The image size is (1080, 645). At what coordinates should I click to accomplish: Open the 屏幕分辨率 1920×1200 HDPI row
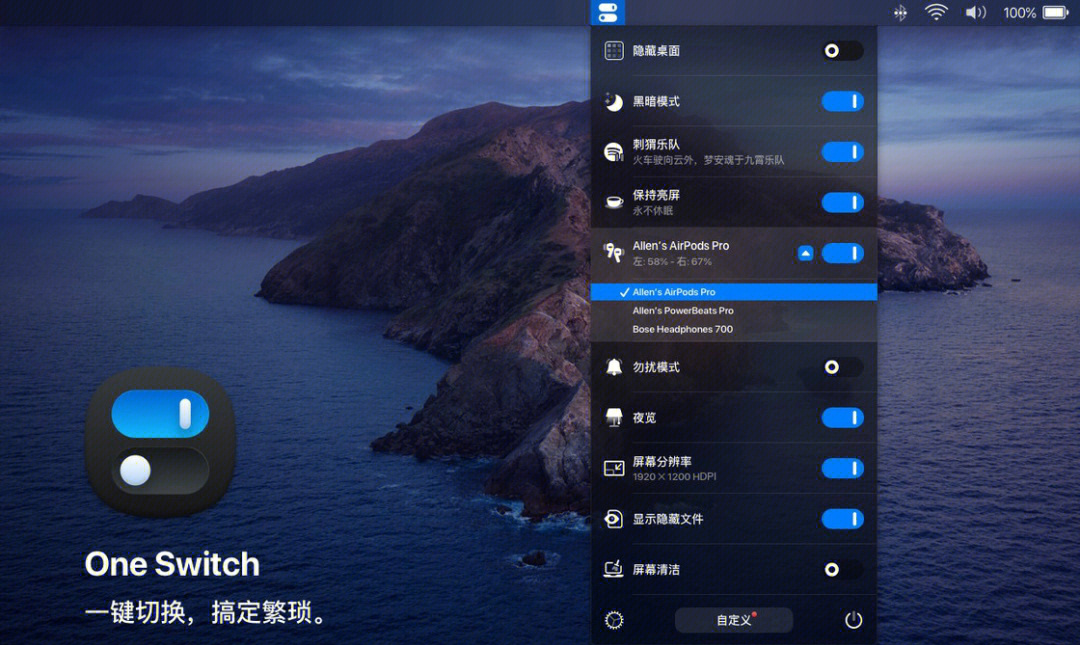click(x=734, y=469)
